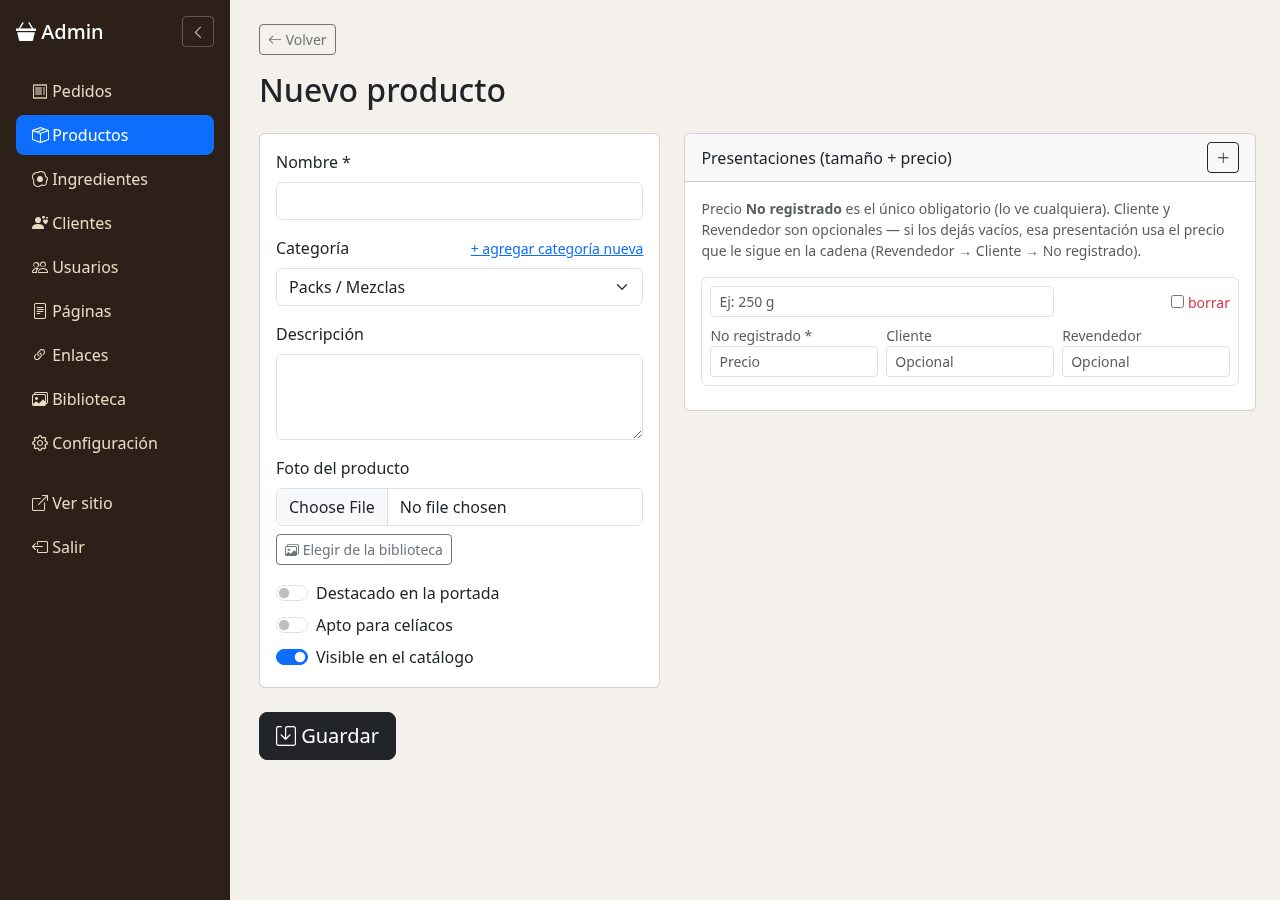Open the Categoría dropdown Packs / Mezclas
Image resolution: width=1280 pixels, height=900 pixels.
459,287
